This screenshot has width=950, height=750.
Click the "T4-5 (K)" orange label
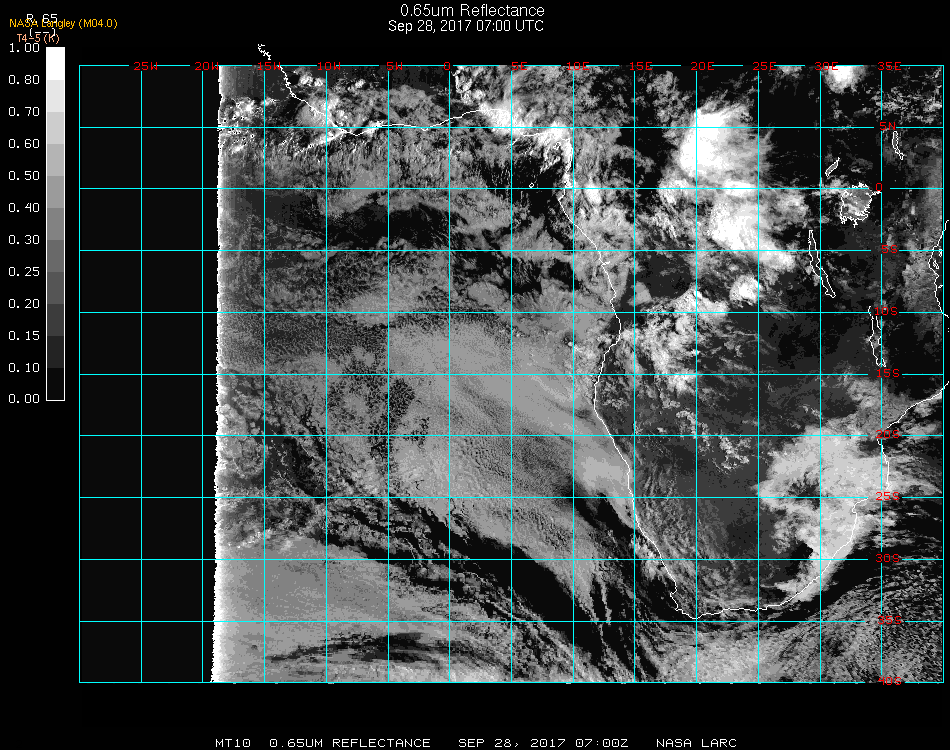38,38
